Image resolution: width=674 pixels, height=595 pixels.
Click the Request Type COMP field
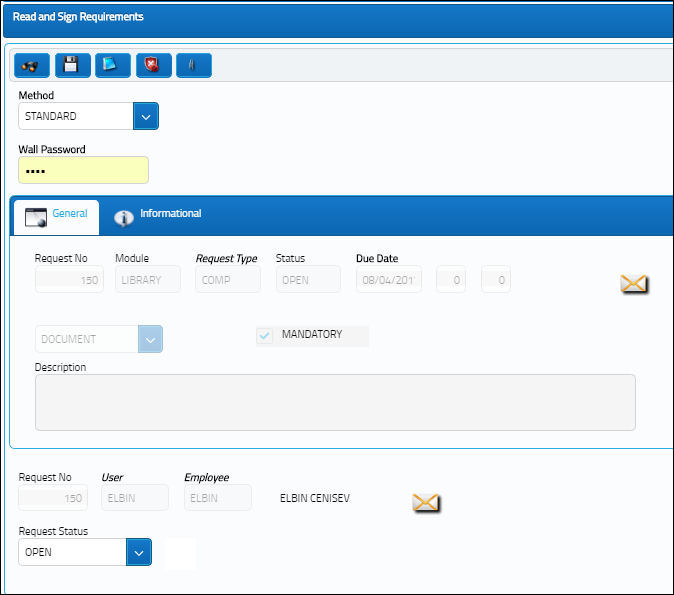tap(228, 280)
